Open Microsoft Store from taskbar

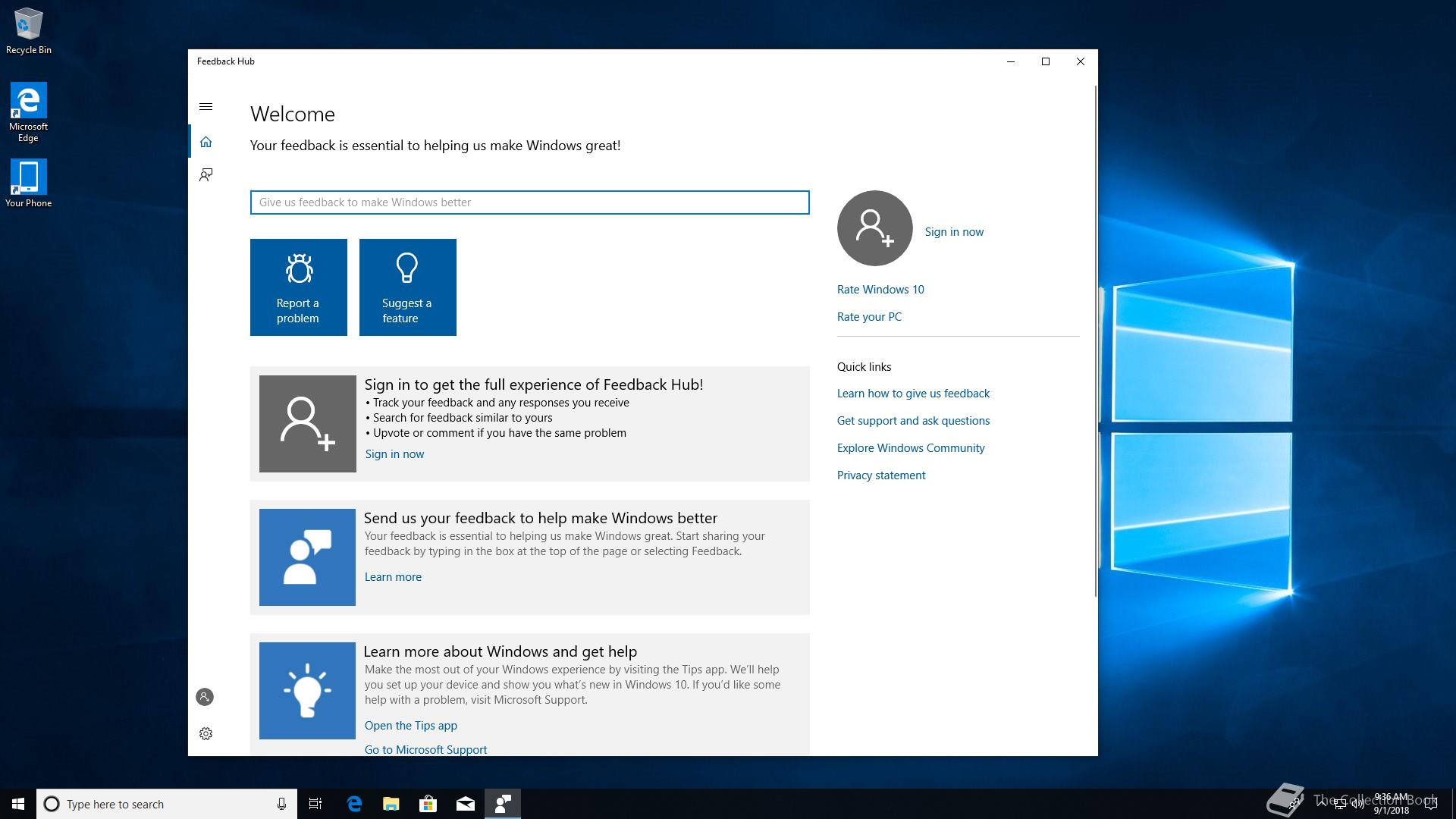click(428, 804)
